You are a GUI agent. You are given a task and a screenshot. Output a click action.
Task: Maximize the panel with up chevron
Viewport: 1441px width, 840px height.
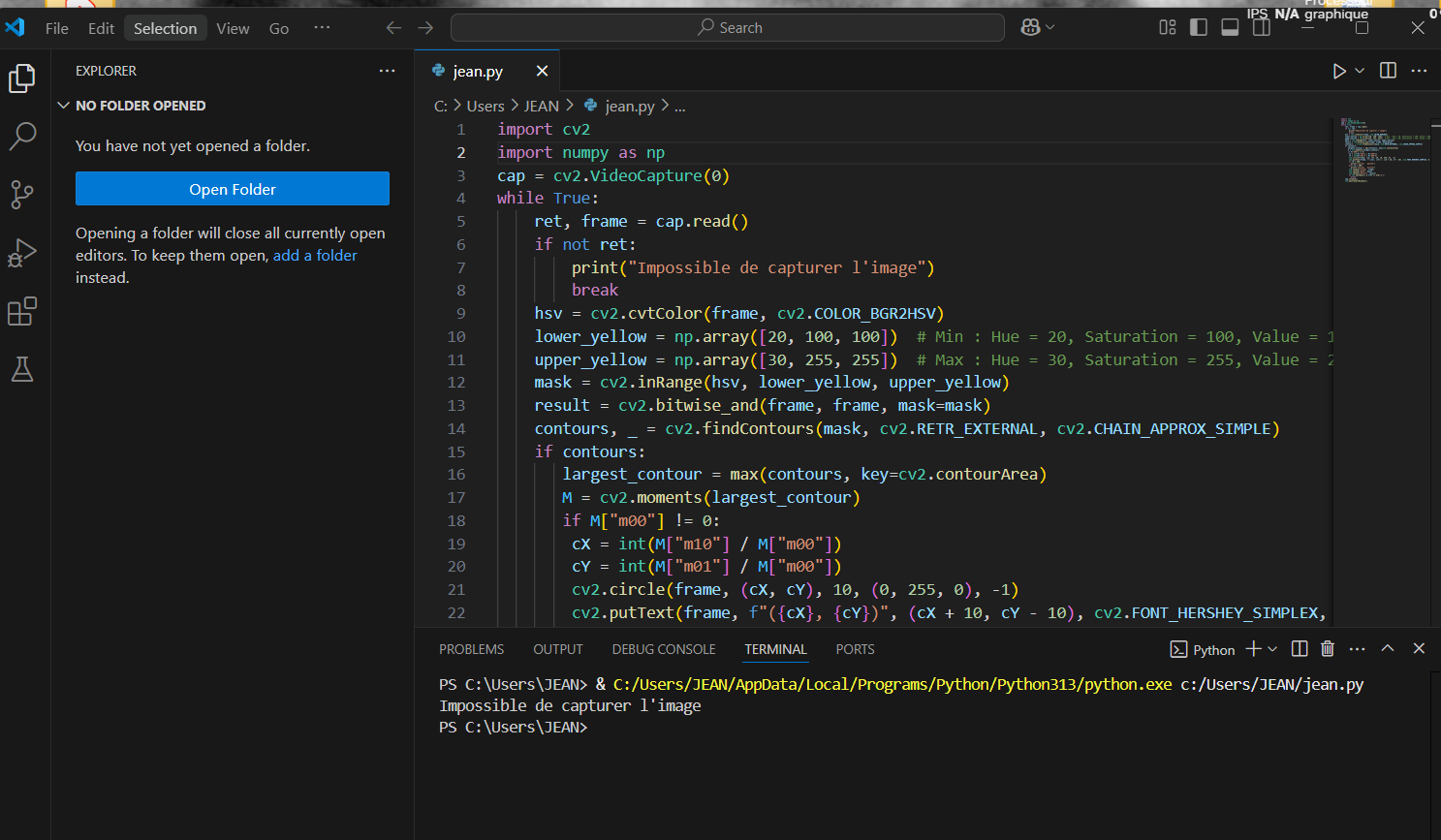click(x=1388, y=648)
